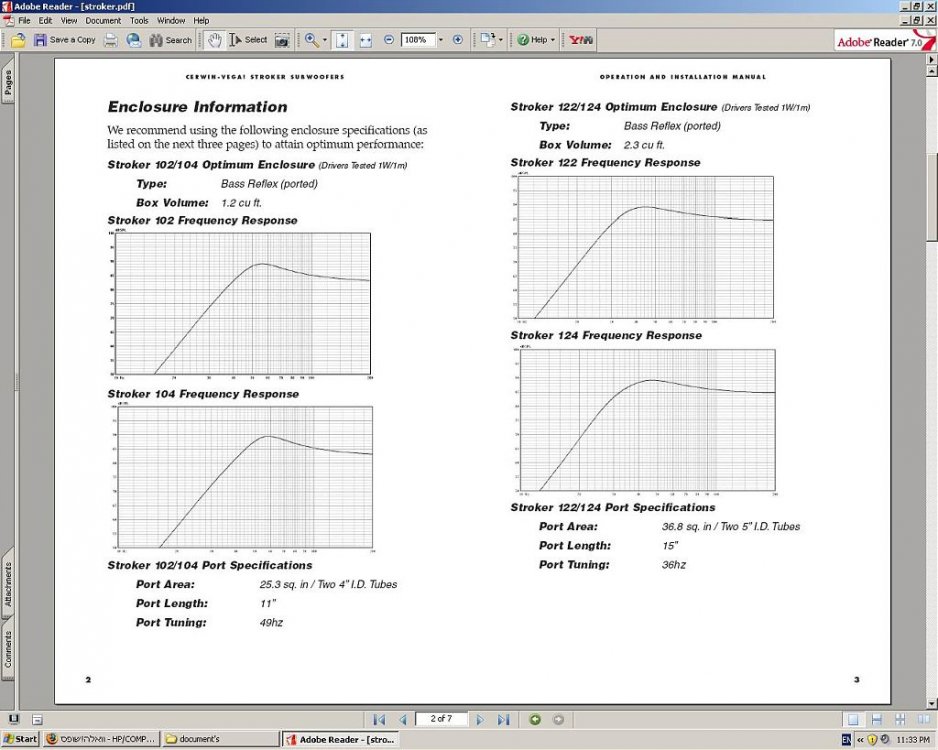Image resolution: width=938 pixels, height=750 pixels.
Task: Open the View menu
Action: click(69, 20)
